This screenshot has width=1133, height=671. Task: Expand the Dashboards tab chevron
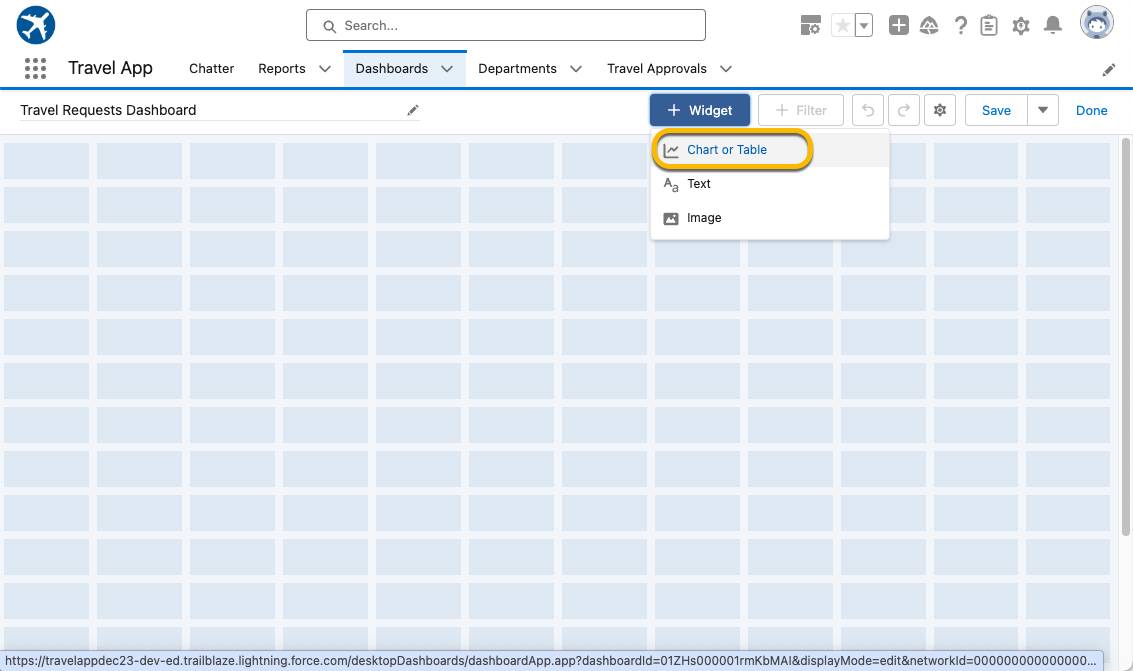[447, 69]
